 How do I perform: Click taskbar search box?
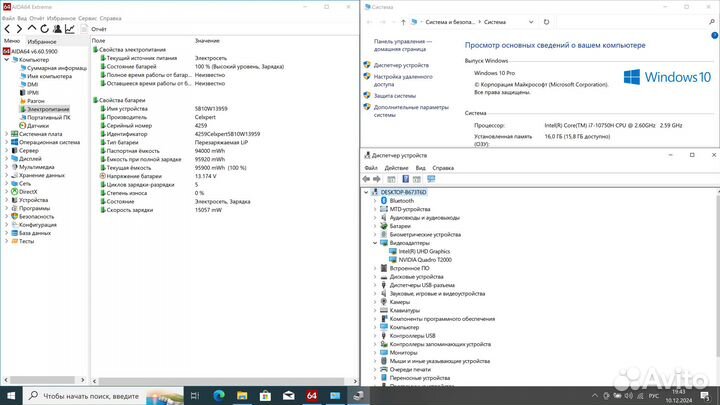coord(103,395)
